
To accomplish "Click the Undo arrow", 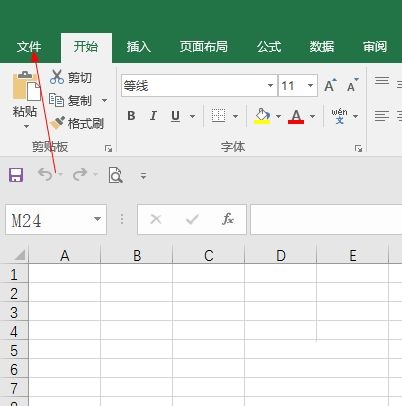I will 45,175.
